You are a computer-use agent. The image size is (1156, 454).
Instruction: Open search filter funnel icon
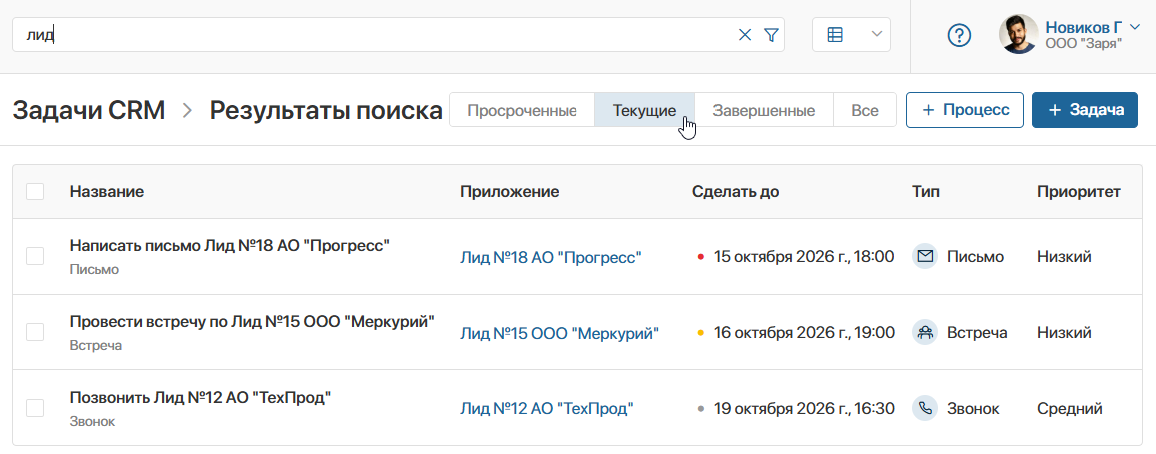[771, 35]
